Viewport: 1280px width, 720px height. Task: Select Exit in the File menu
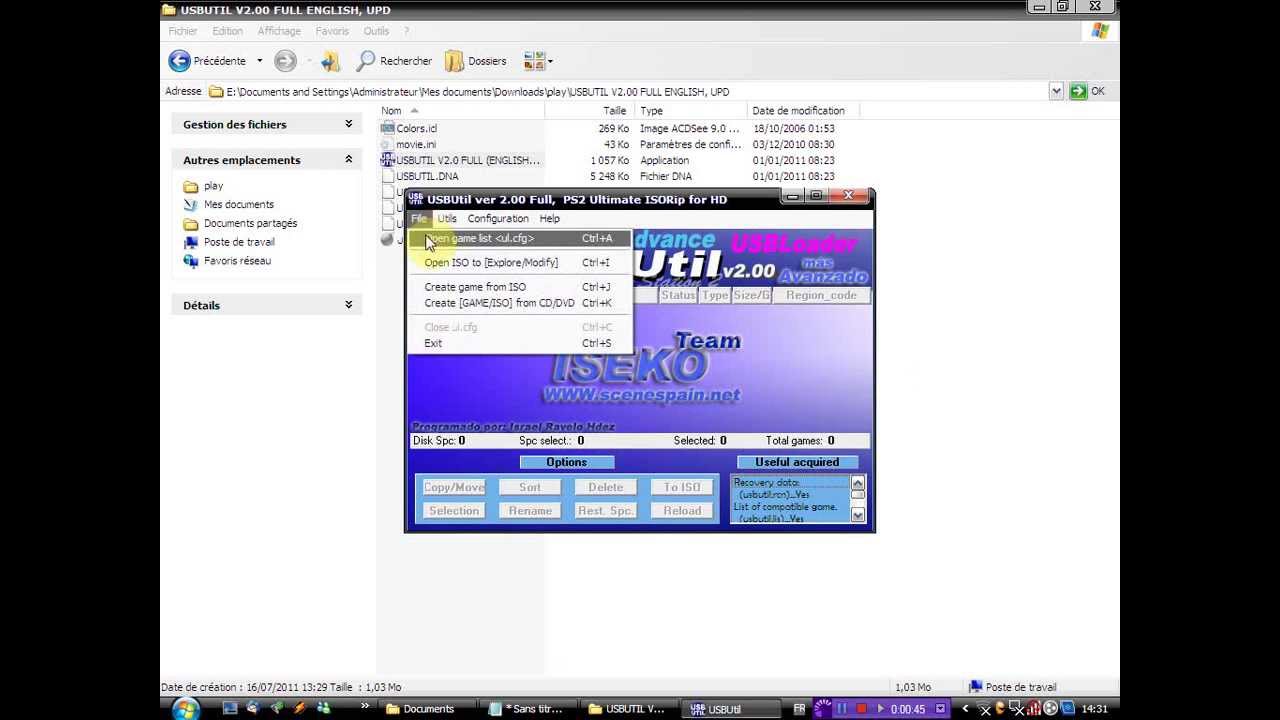(520, 343)
